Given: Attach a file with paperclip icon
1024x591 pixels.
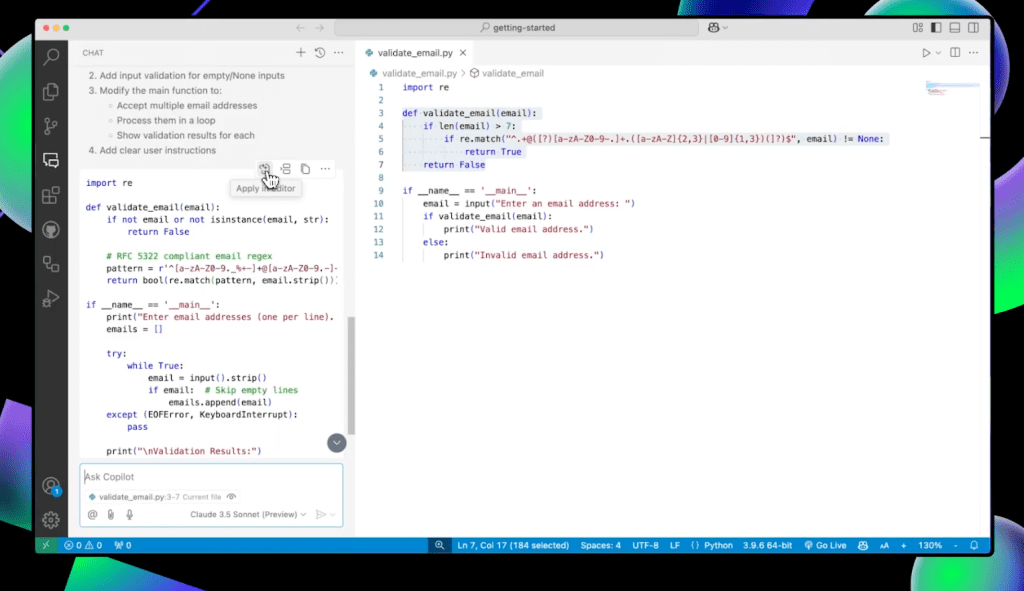Looking at the screenshot, I should click(111, 515).
